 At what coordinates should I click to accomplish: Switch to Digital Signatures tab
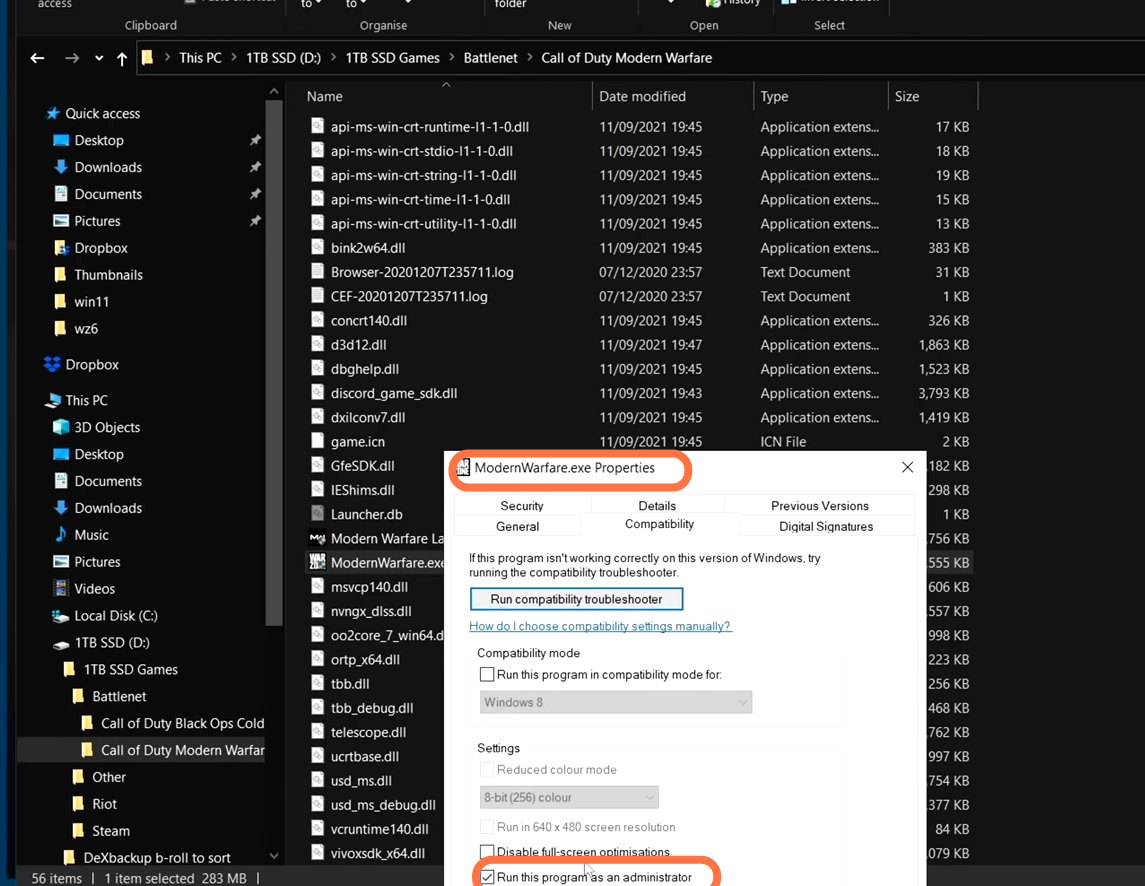point(825,526)
